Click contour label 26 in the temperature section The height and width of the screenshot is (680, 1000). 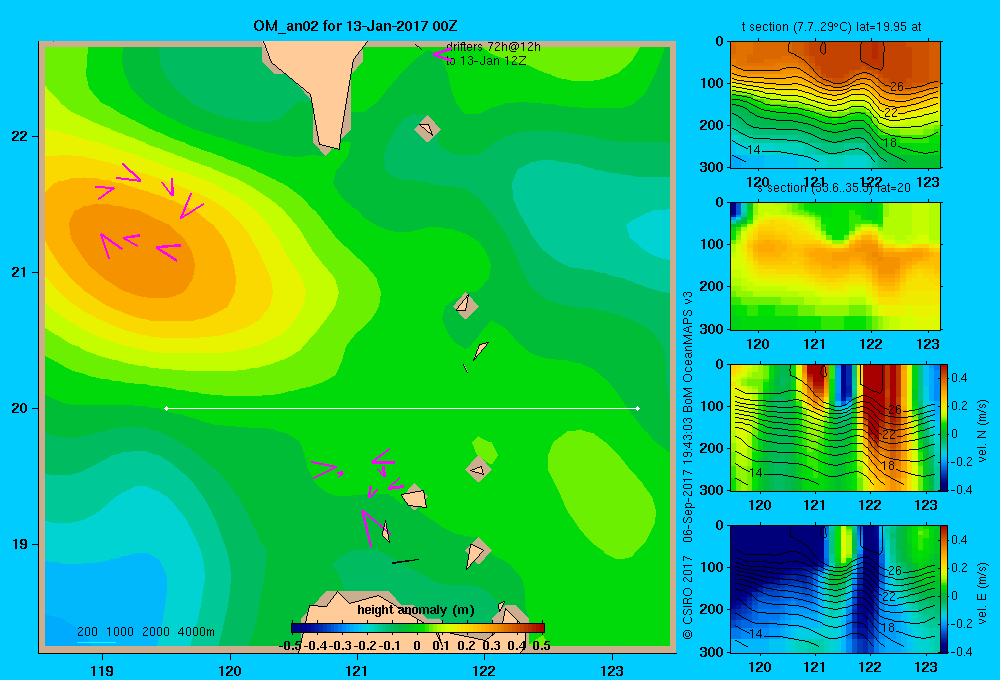[x=896, y=87]
